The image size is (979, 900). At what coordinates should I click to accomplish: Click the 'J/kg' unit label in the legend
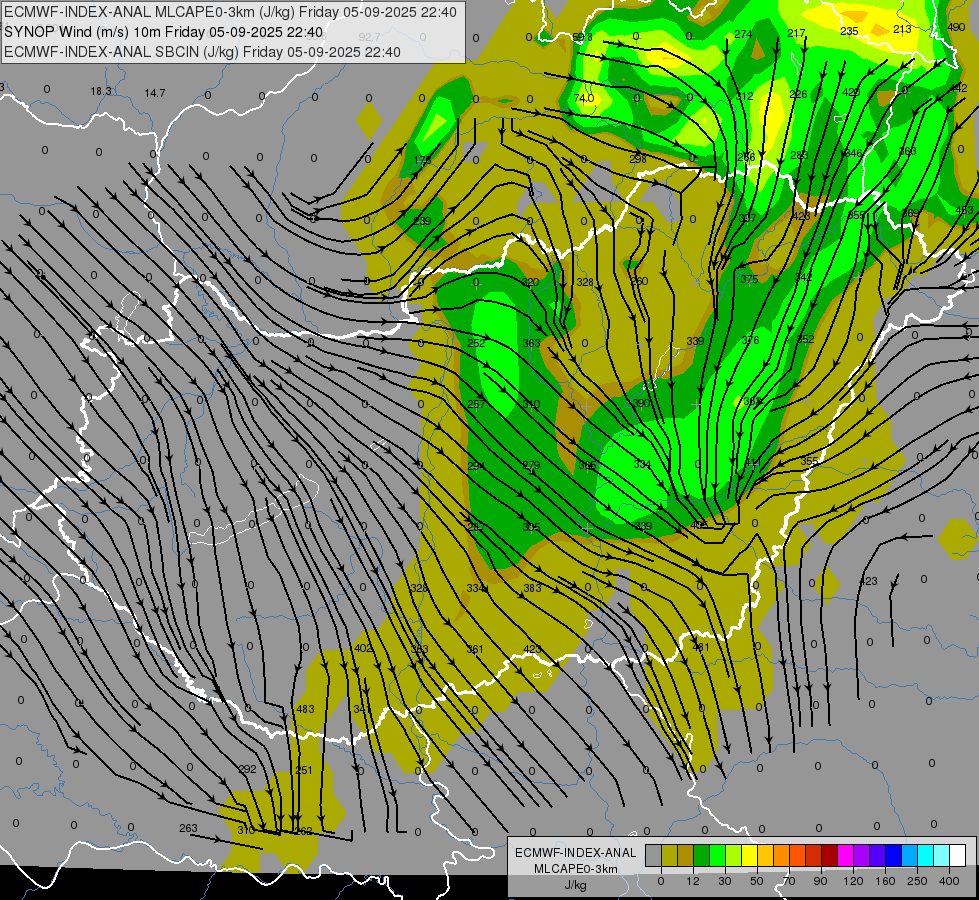[x=575, y=885]
